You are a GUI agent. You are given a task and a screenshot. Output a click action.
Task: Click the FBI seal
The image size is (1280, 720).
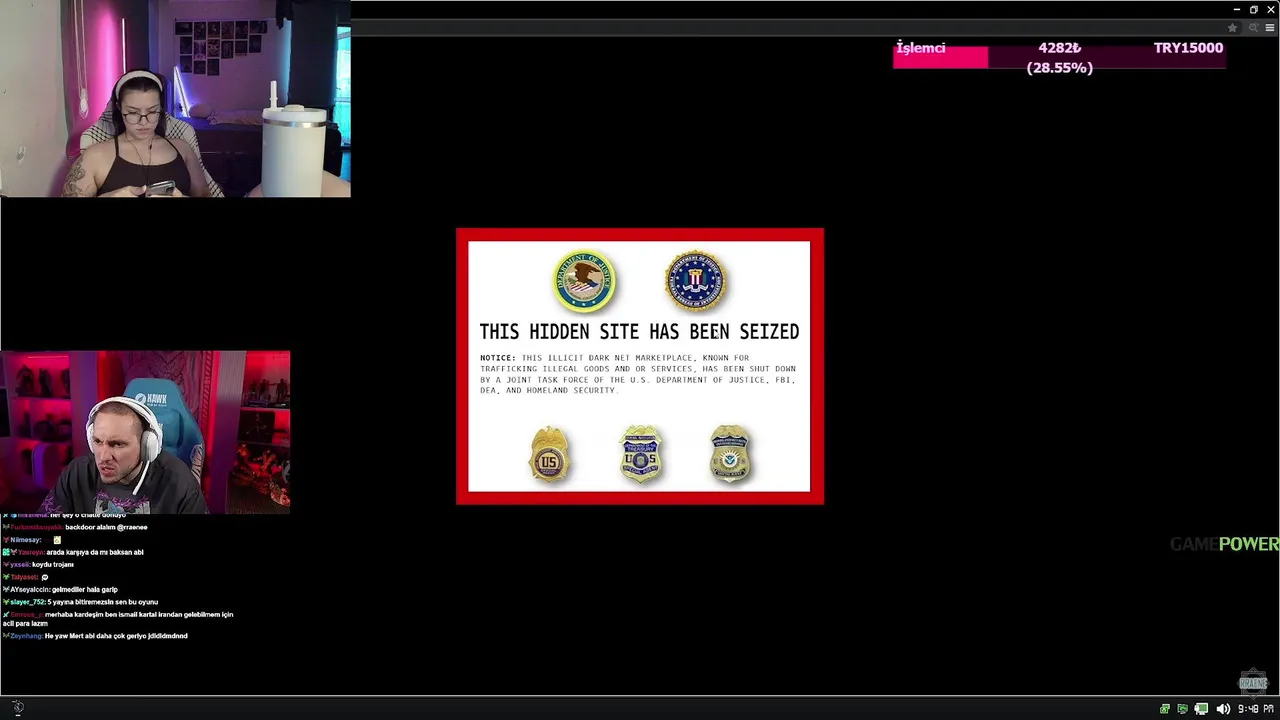[696, 281]
